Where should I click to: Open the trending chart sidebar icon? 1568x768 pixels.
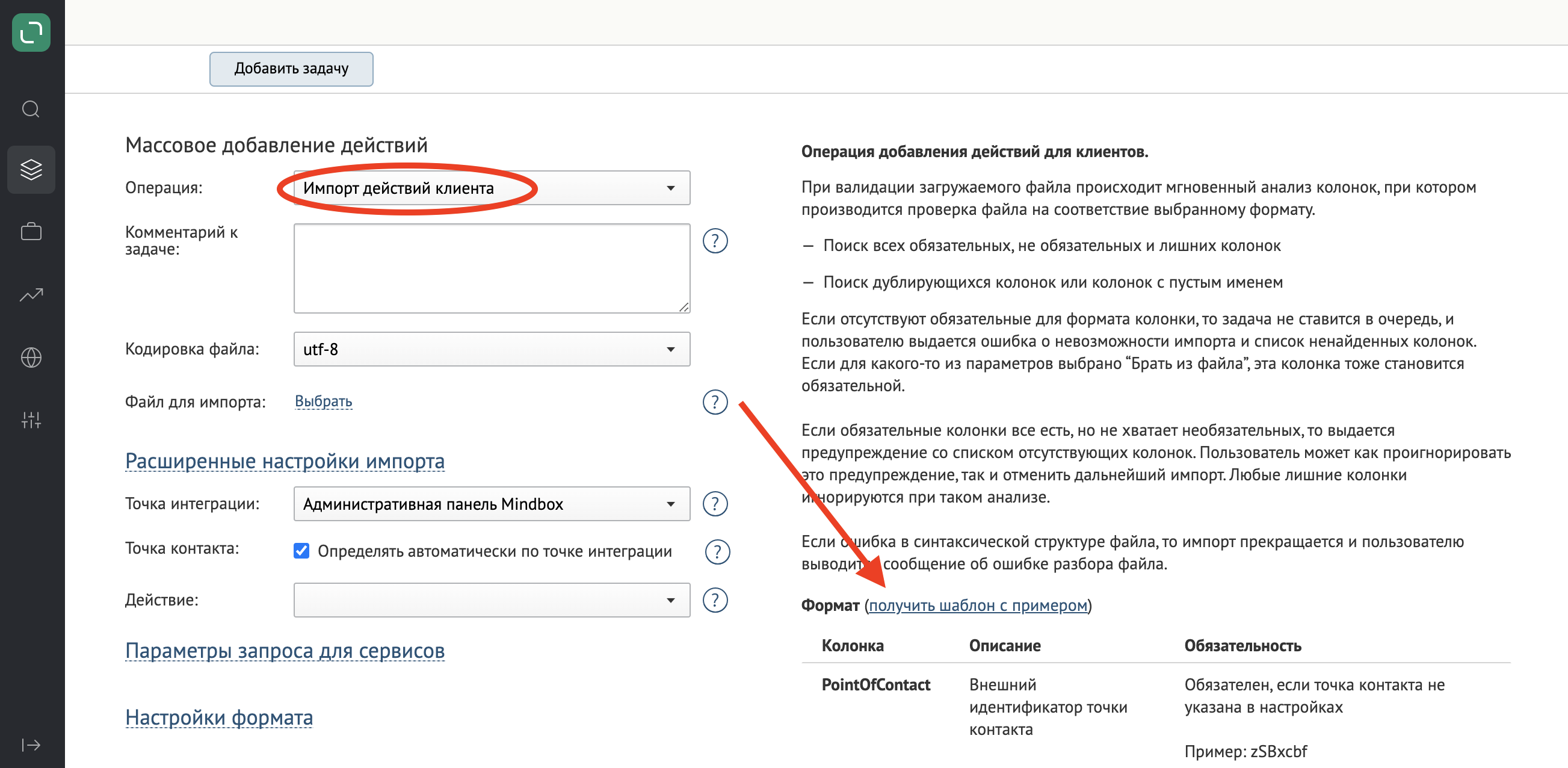(x=31, y=295)
